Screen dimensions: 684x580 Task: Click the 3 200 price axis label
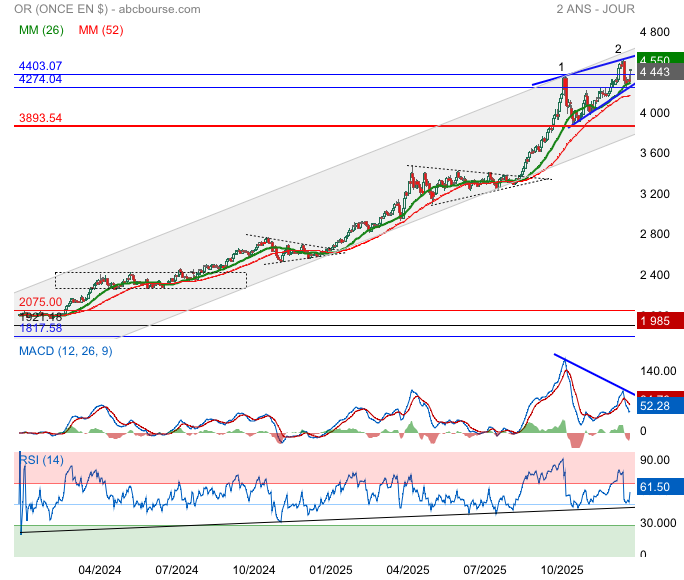pos(654,194)
